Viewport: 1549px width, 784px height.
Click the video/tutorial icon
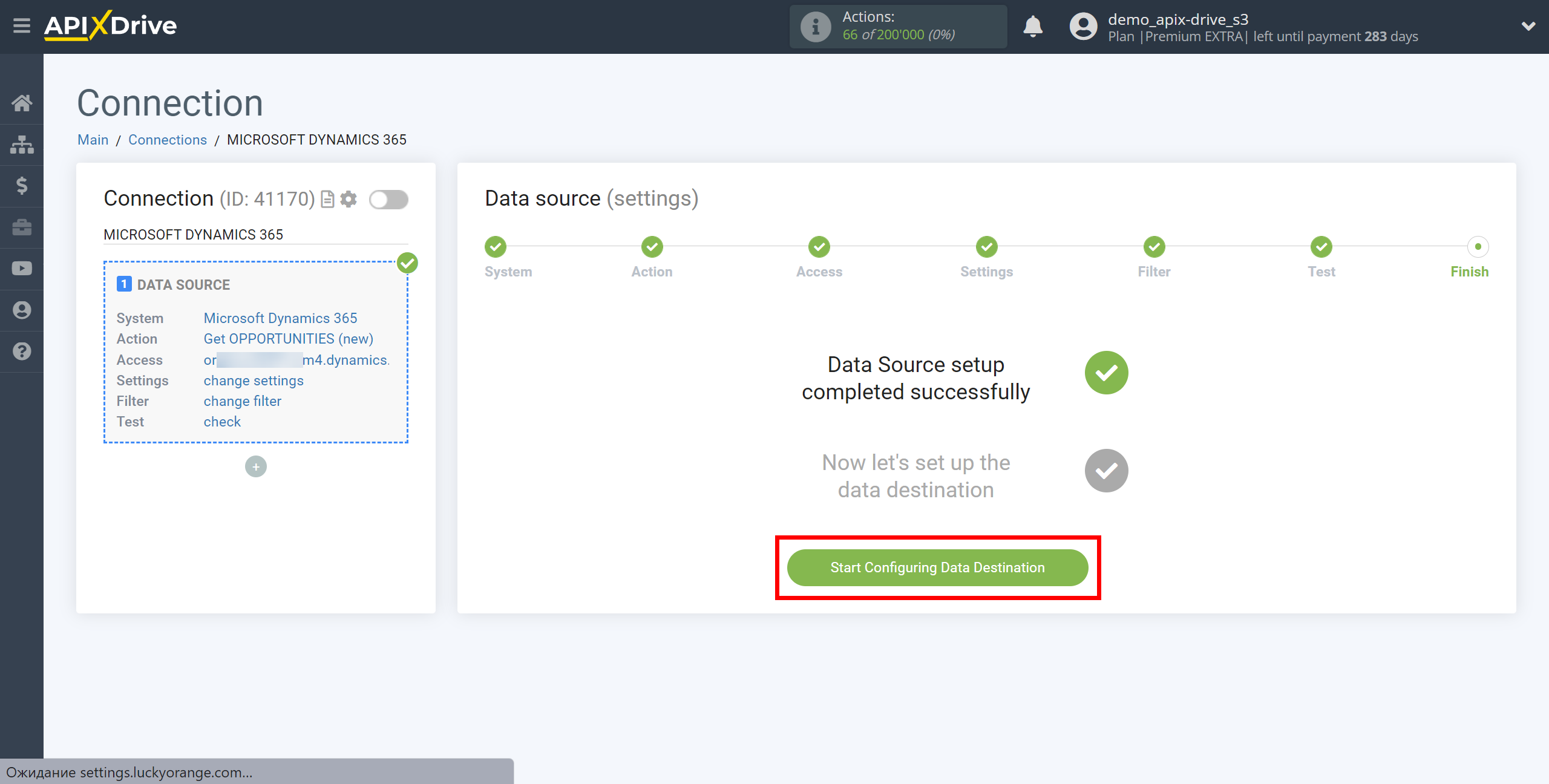[22, 269]
